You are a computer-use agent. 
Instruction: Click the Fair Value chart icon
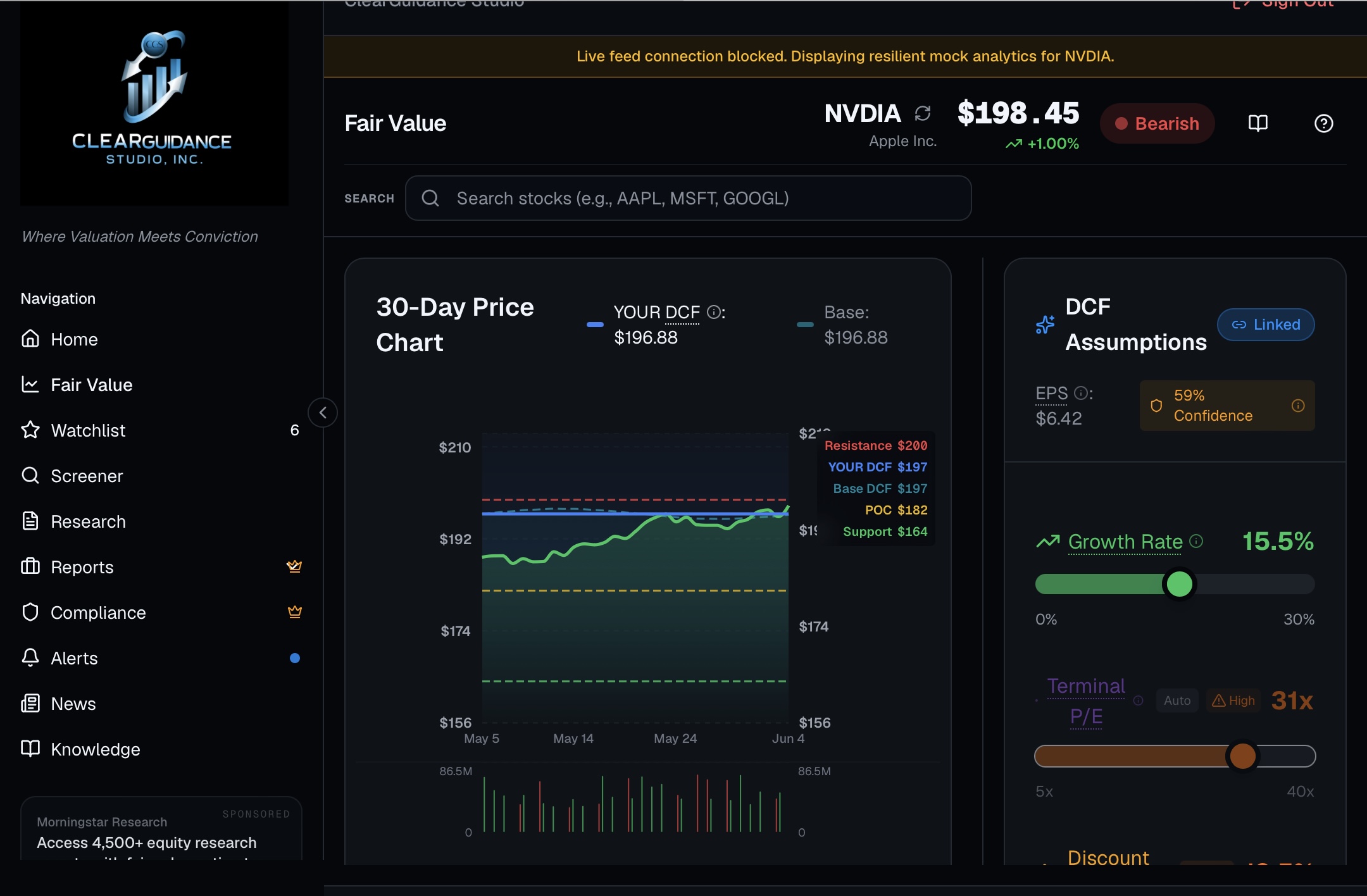click(30, 384)
